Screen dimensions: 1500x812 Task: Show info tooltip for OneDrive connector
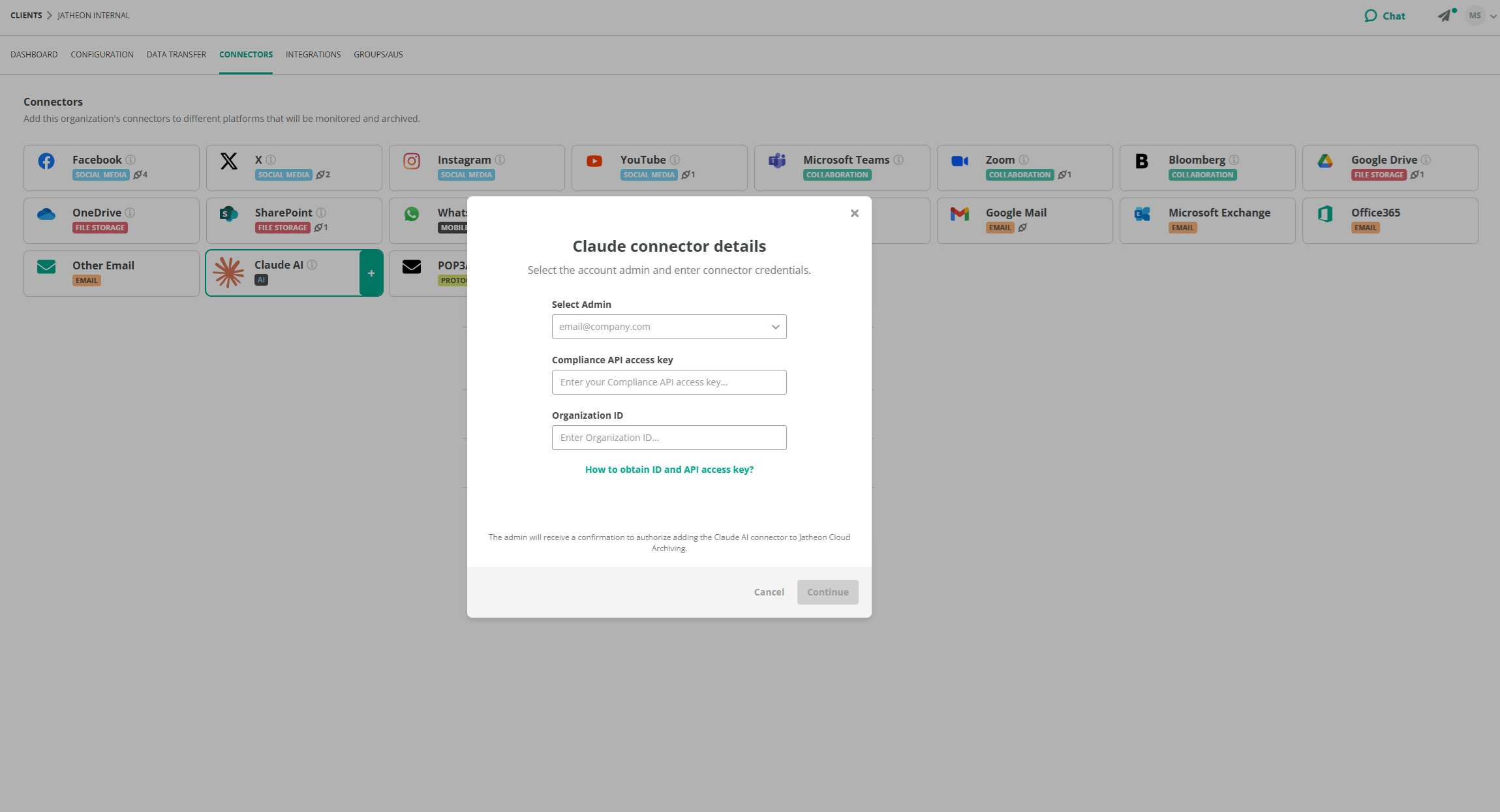coord(130,213)
